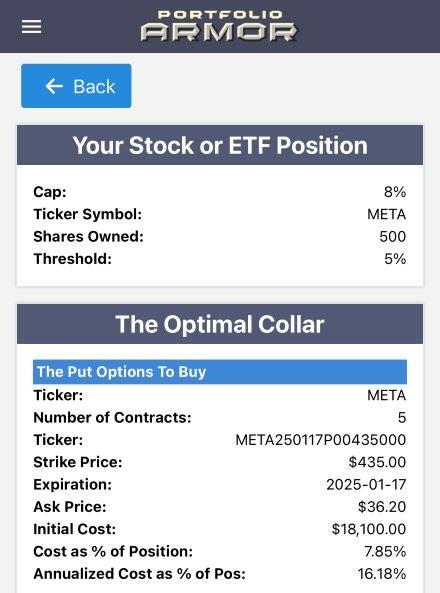Screen dimensions: 440x593
Task: Open the hamburger menu icon
Action: [31, 27]
